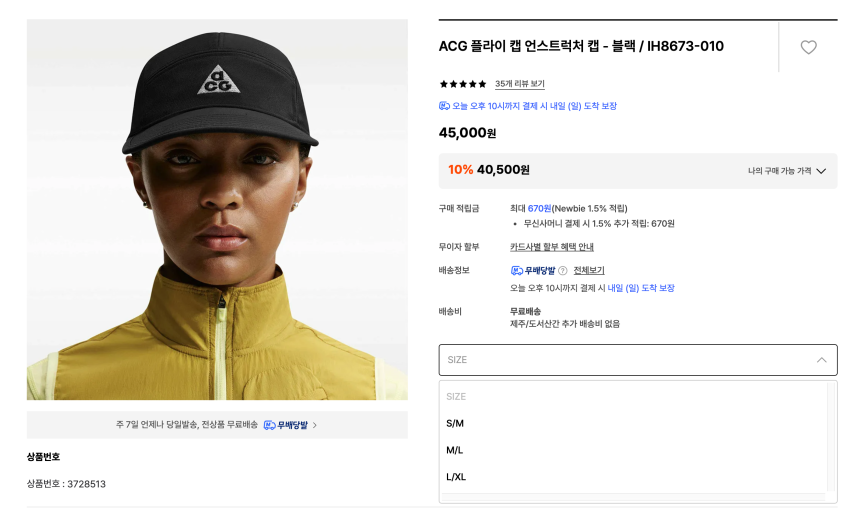Click the 670원 reward points link
The image size is (850, 518).
click(x=539, y=208)
